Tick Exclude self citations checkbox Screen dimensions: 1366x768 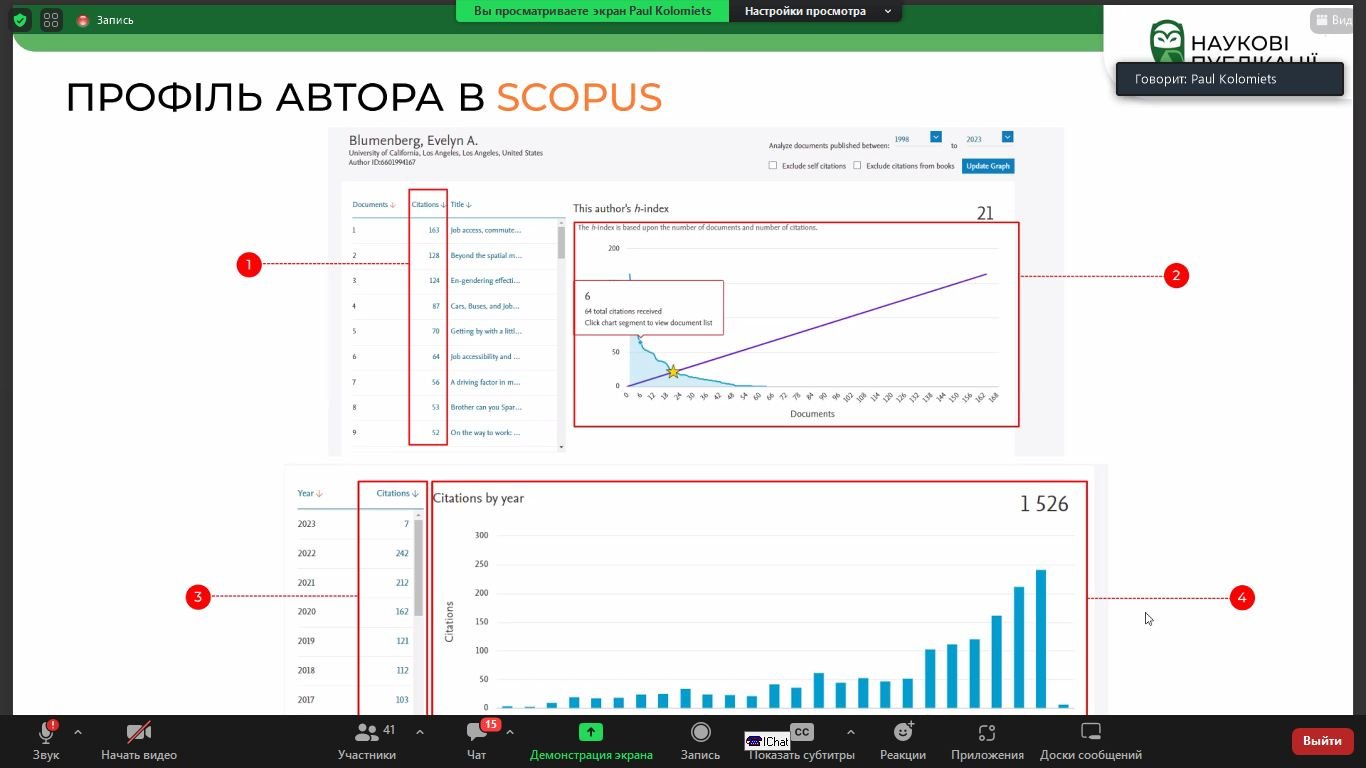click(772, 166)
